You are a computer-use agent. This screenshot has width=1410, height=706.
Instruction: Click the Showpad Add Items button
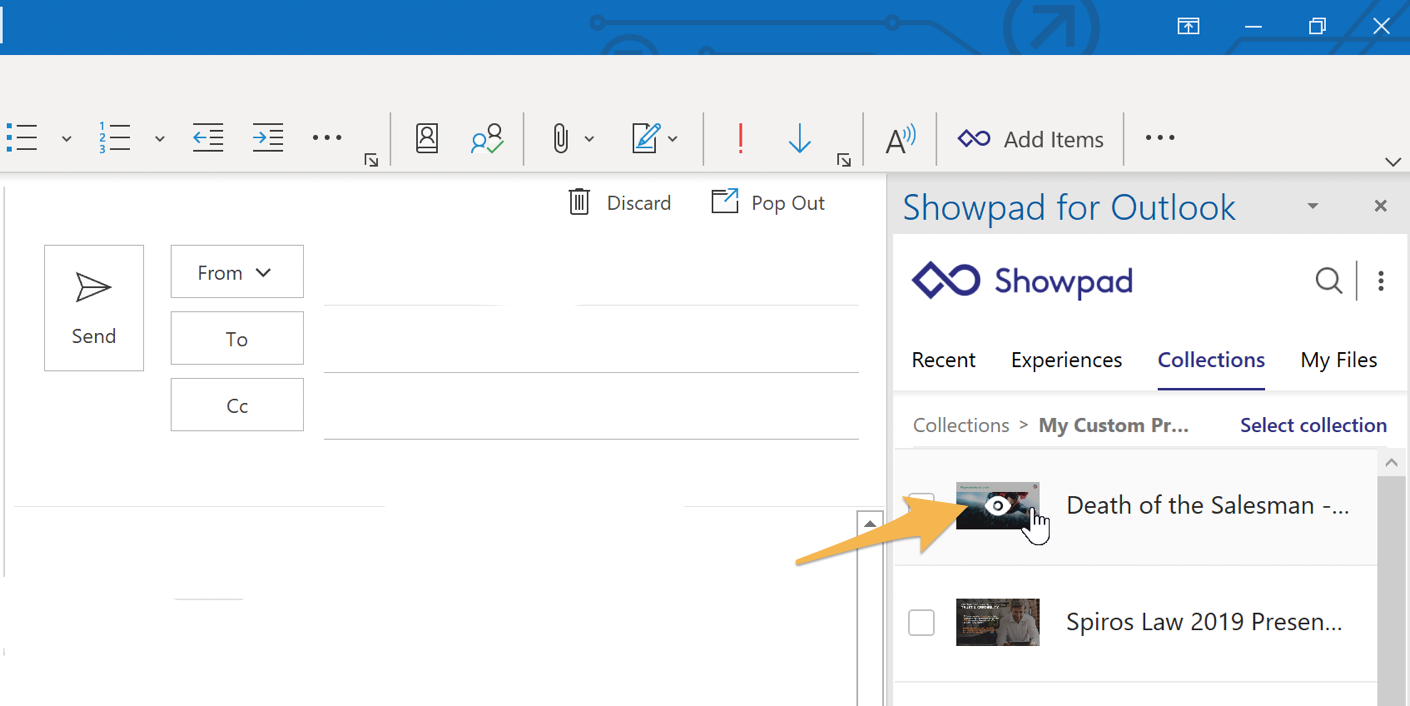click(x=1030, y=139)
